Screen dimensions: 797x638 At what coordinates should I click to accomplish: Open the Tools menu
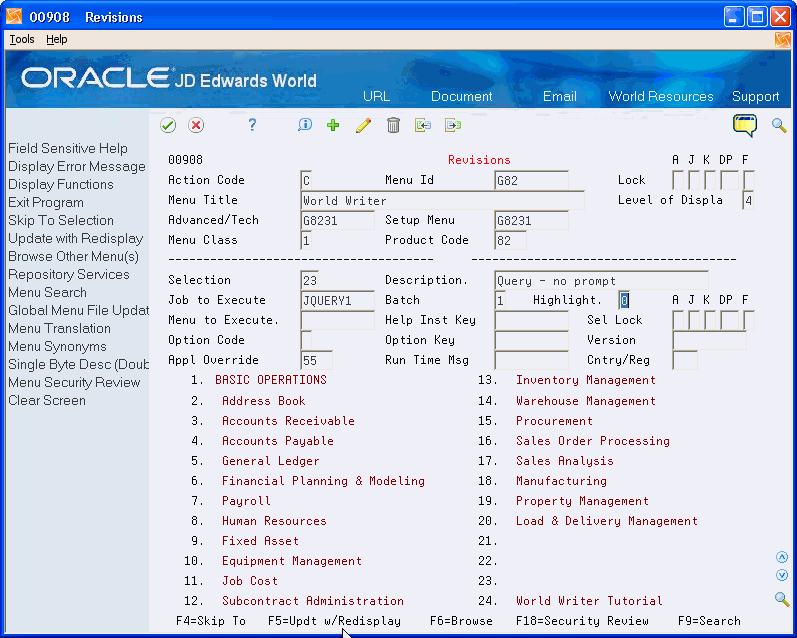(x=22, y=39)
